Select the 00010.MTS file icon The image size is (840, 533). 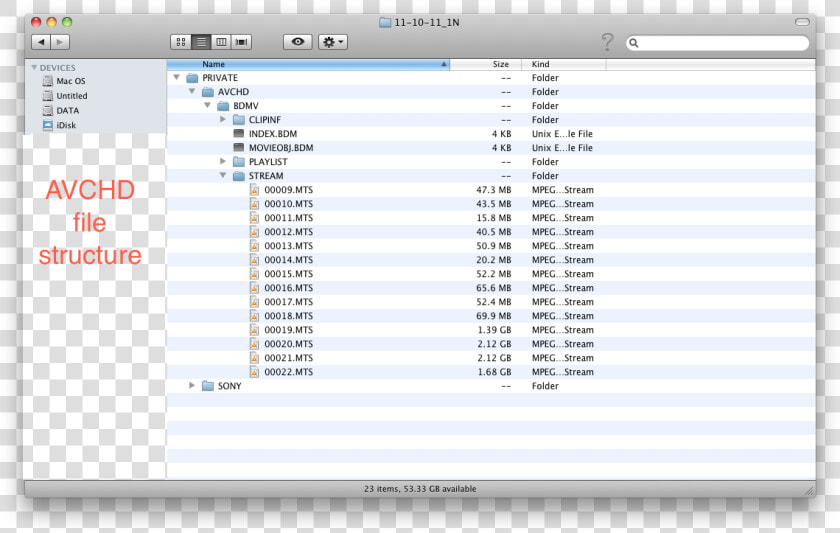(254, 204)
